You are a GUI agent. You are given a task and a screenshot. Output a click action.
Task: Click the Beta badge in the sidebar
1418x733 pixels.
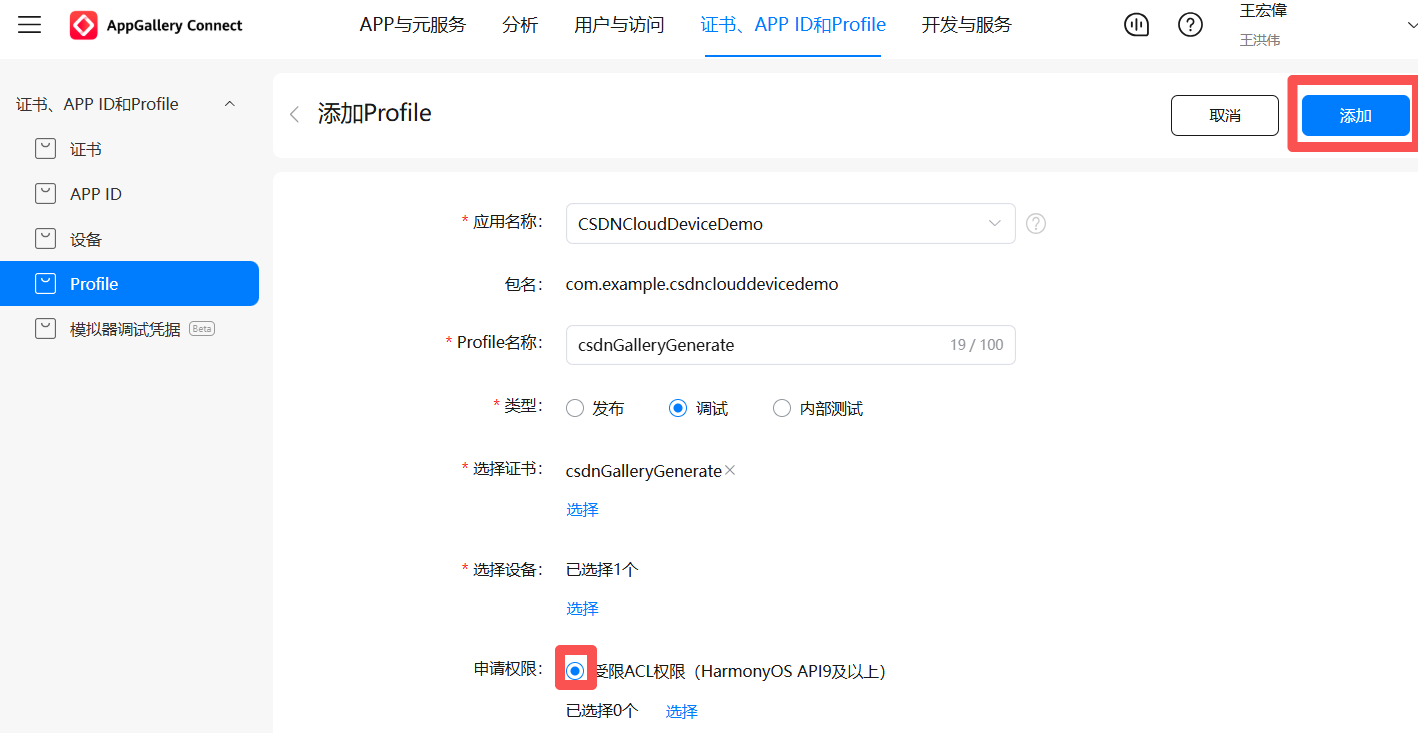pos(202,328)
